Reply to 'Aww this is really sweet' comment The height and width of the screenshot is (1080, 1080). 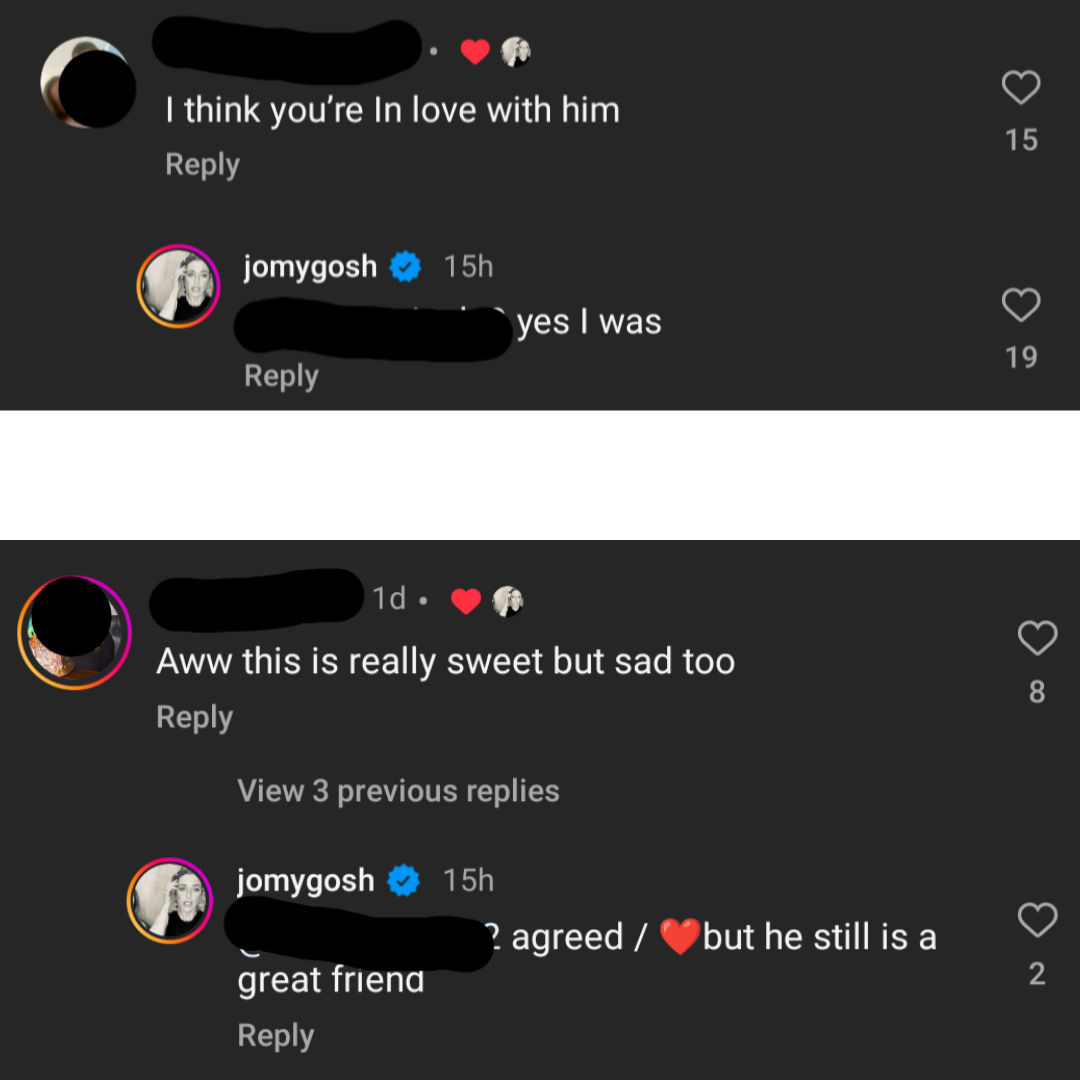[x=194, y=718]
